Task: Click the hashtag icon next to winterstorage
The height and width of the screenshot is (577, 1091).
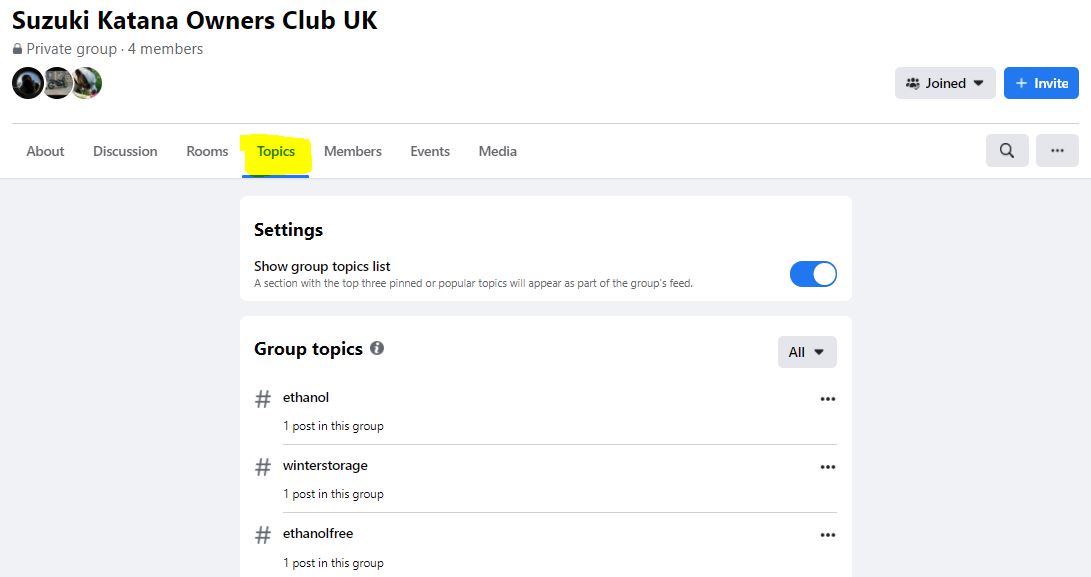Action: click(263, 467)
